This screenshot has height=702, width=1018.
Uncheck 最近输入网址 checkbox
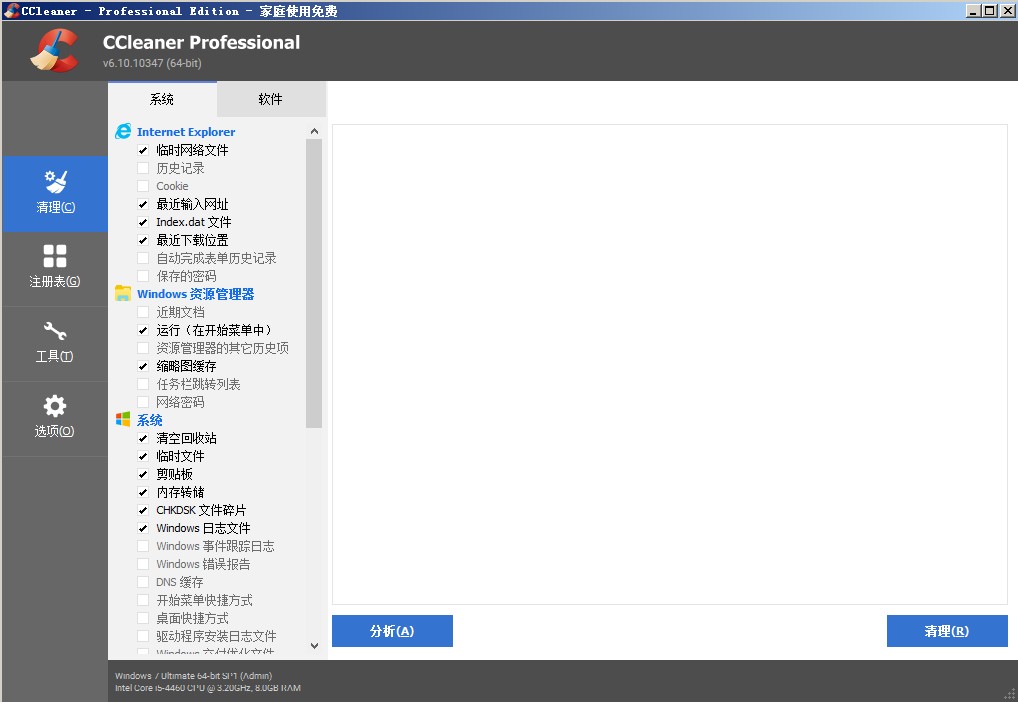click(x=143, y=204)
